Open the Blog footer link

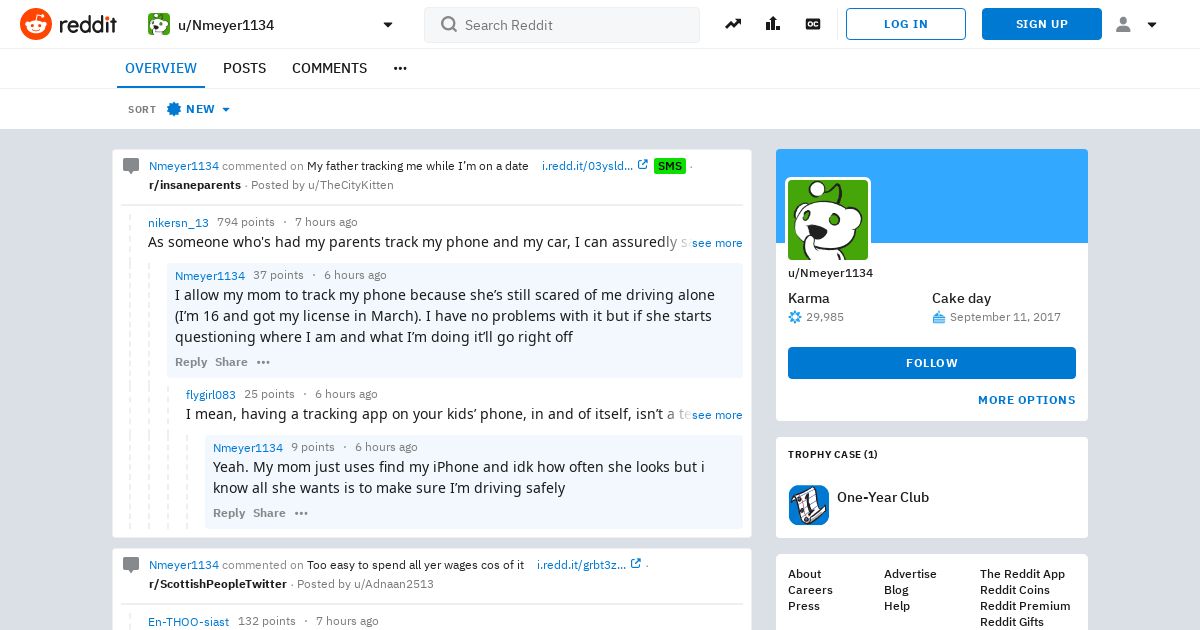tap(896, 590)
